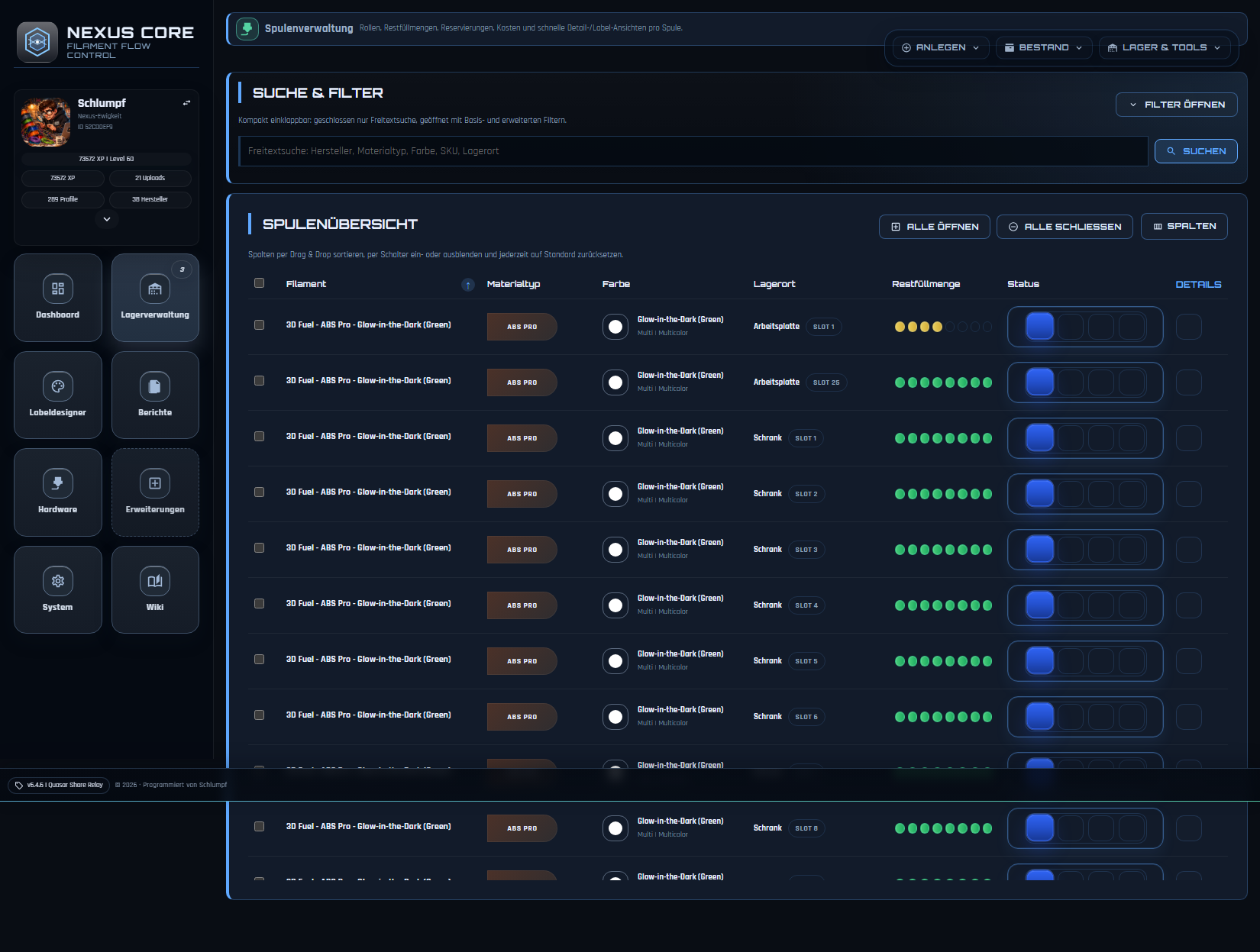This screenshot has height=952, width=1260.
Task: Expand the Bestand dropdown
Action: 1044,47
